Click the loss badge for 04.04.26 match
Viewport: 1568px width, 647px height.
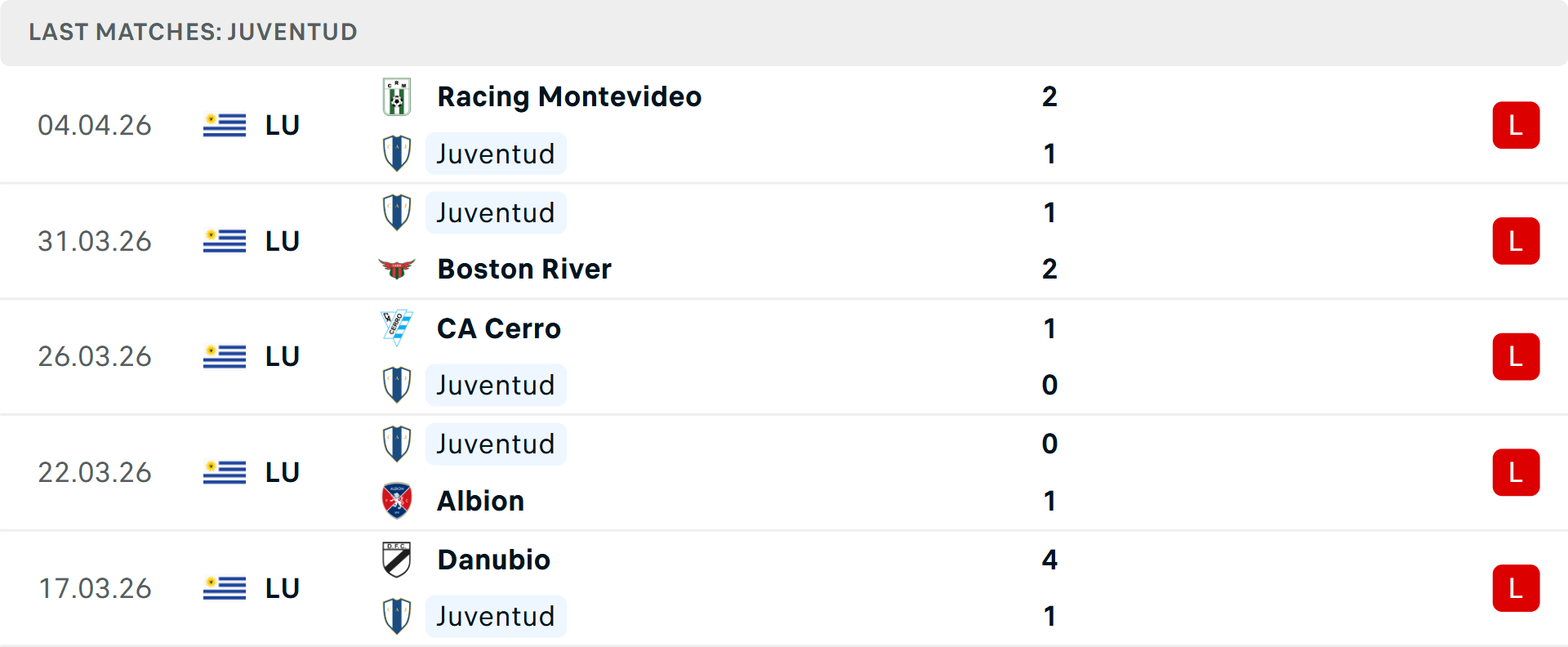pos(1516,125)
